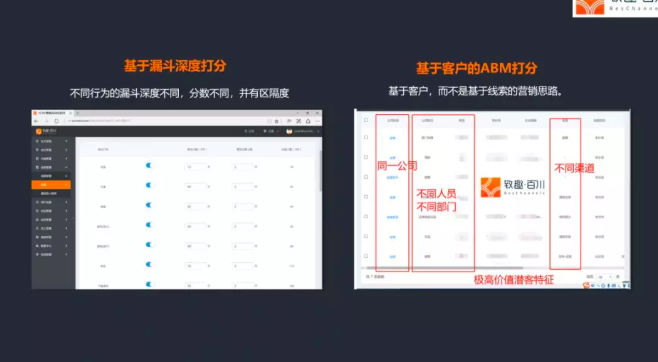Reload the page with the refresh icon

click(57, 121)
